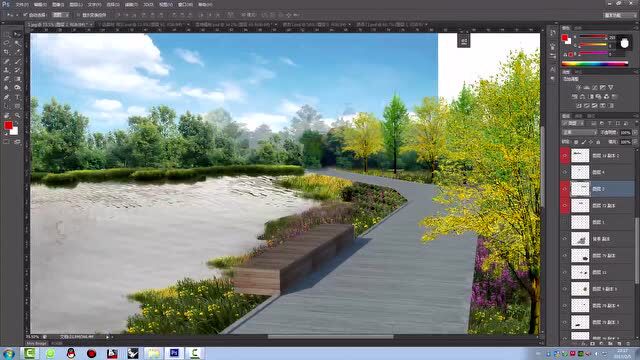The width and height of the screenshot is (640, 360).
Task: Open the 文件 (File) menu
Action: [x=22, y=5]
